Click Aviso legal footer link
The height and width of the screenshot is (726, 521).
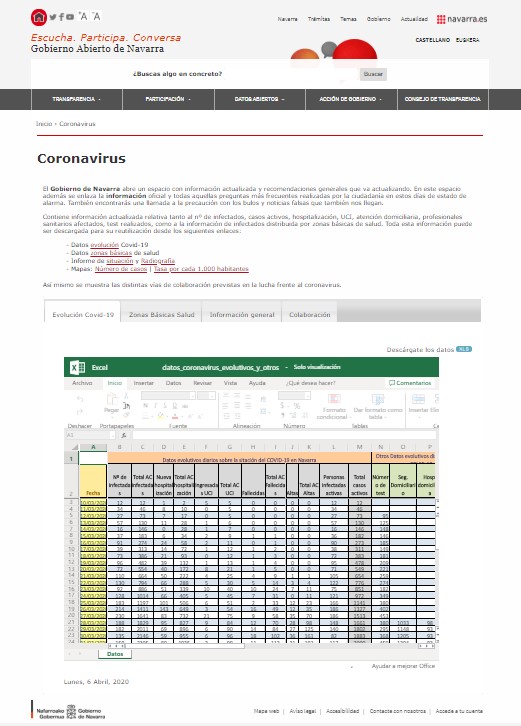[x=302, y=711]
